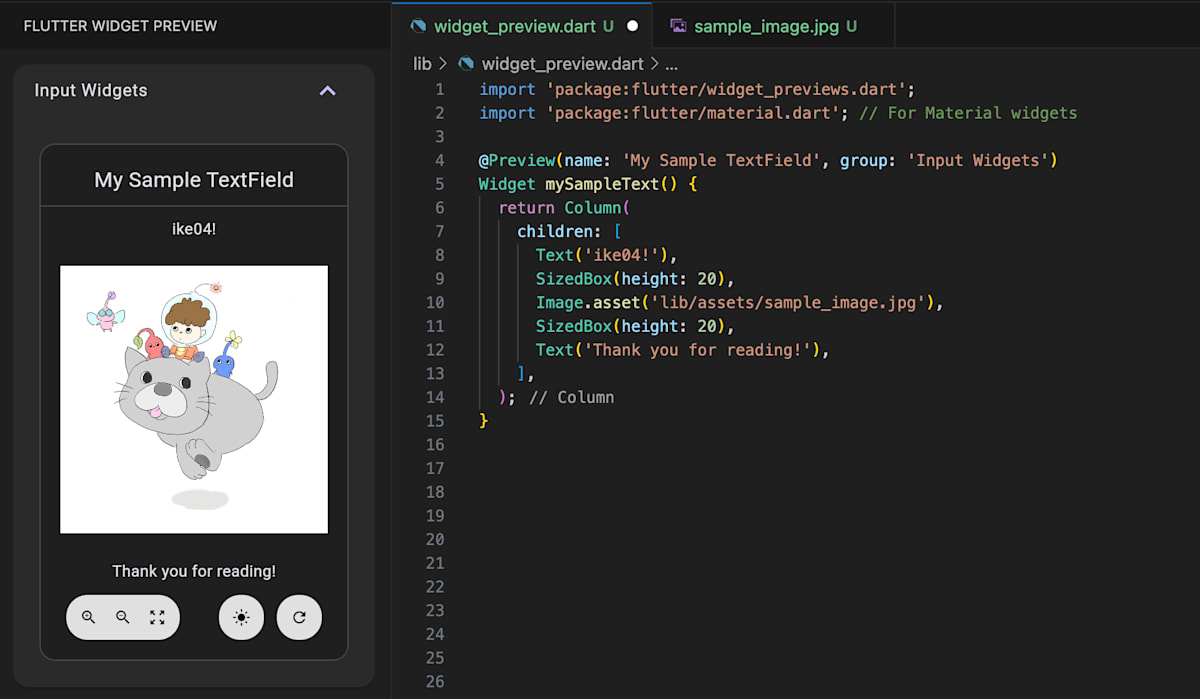
Task: Click the Dart icon in the breadcrumb
Action: 465,64
